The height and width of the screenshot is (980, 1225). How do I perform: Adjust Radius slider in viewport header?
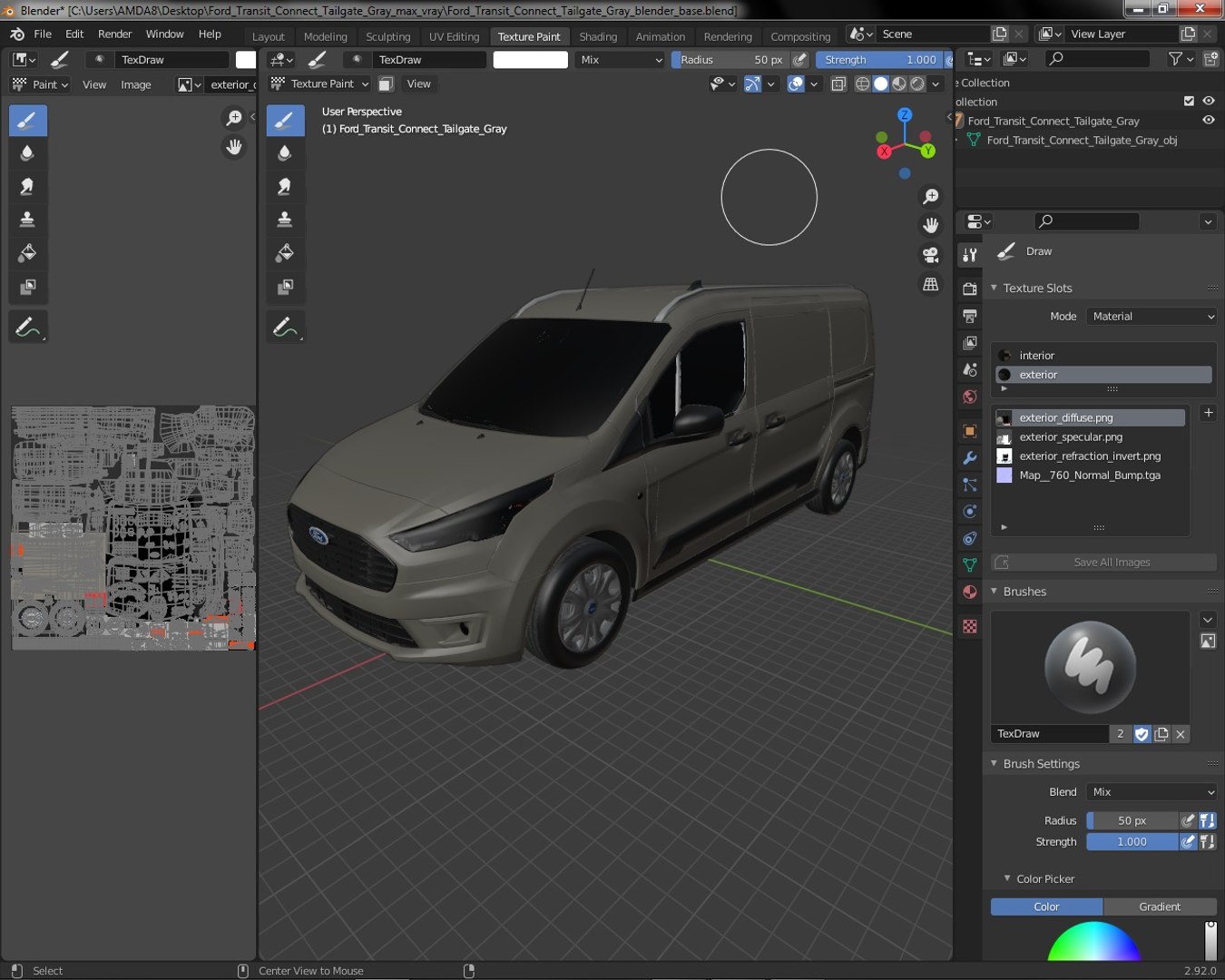[730, 60]
